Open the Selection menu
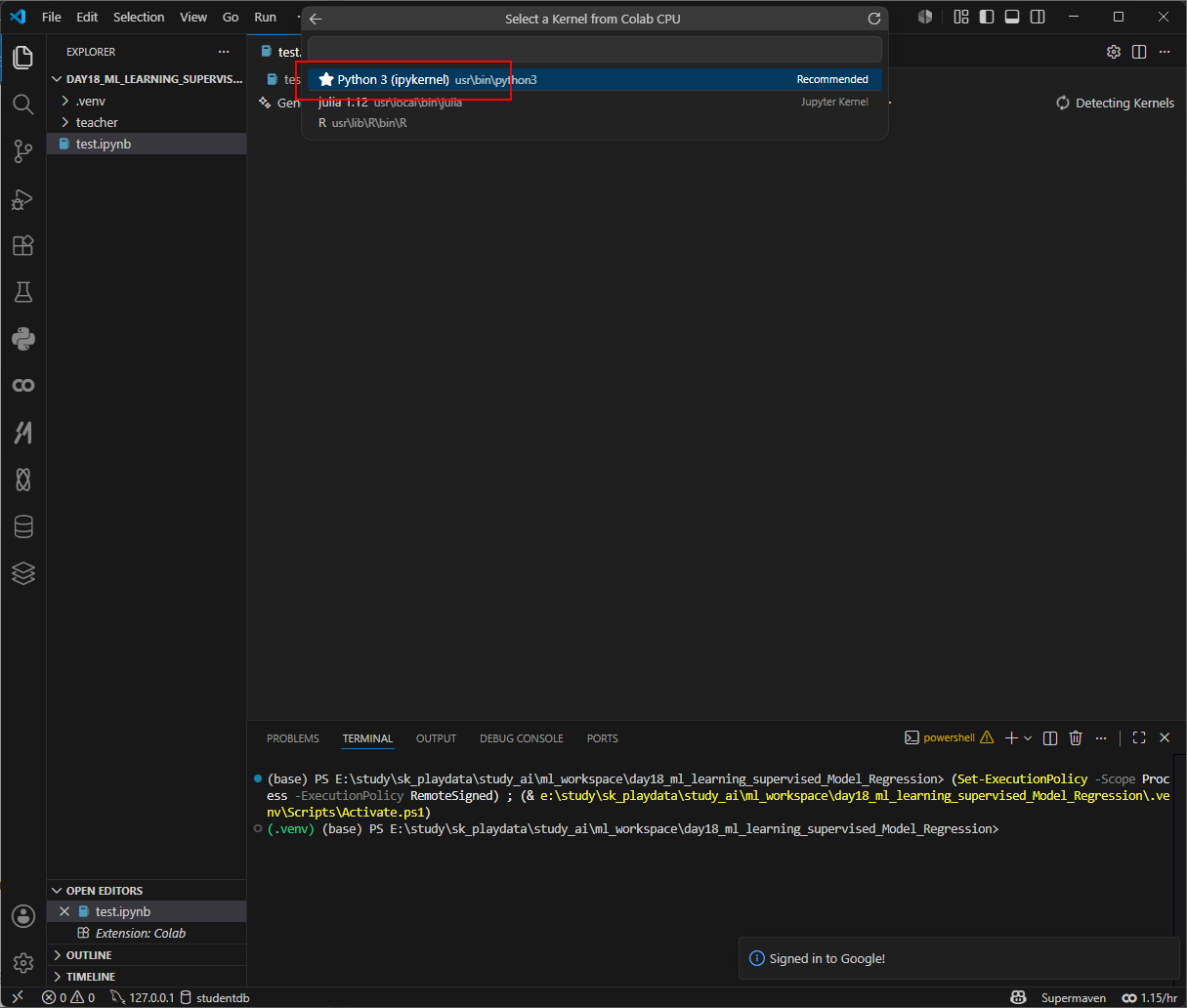The height and width of the screenshot is (1008, 1187). [139, 17]
